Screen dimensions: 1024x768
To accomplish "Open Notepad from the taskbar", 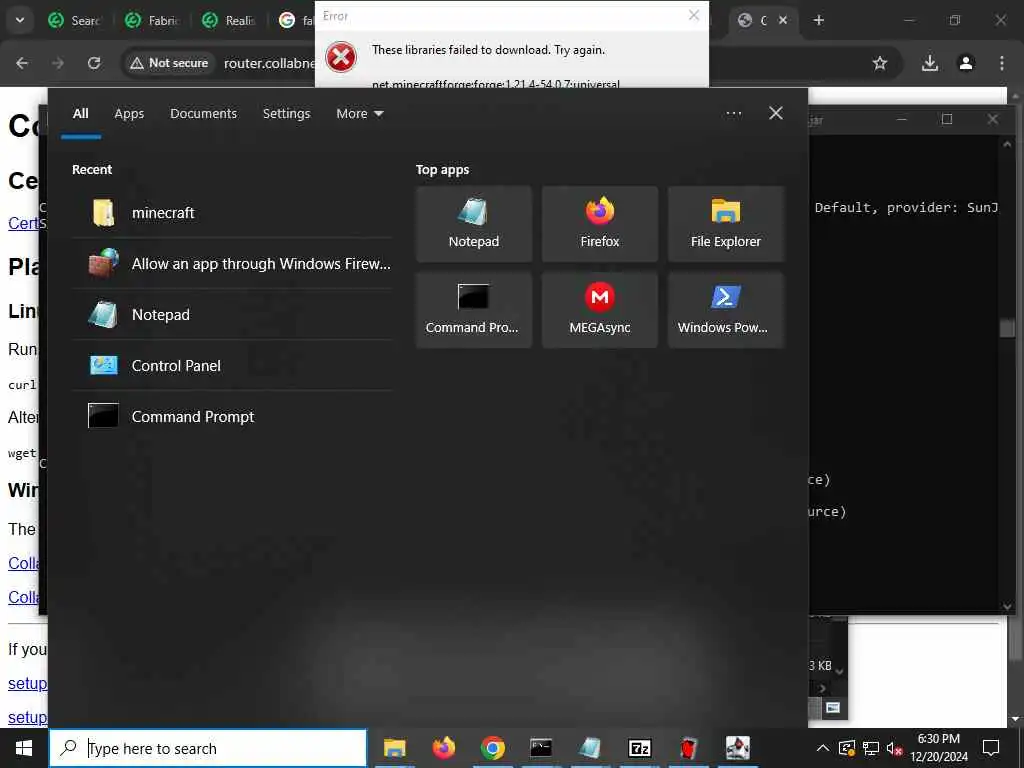I will (x=590, y=748).
